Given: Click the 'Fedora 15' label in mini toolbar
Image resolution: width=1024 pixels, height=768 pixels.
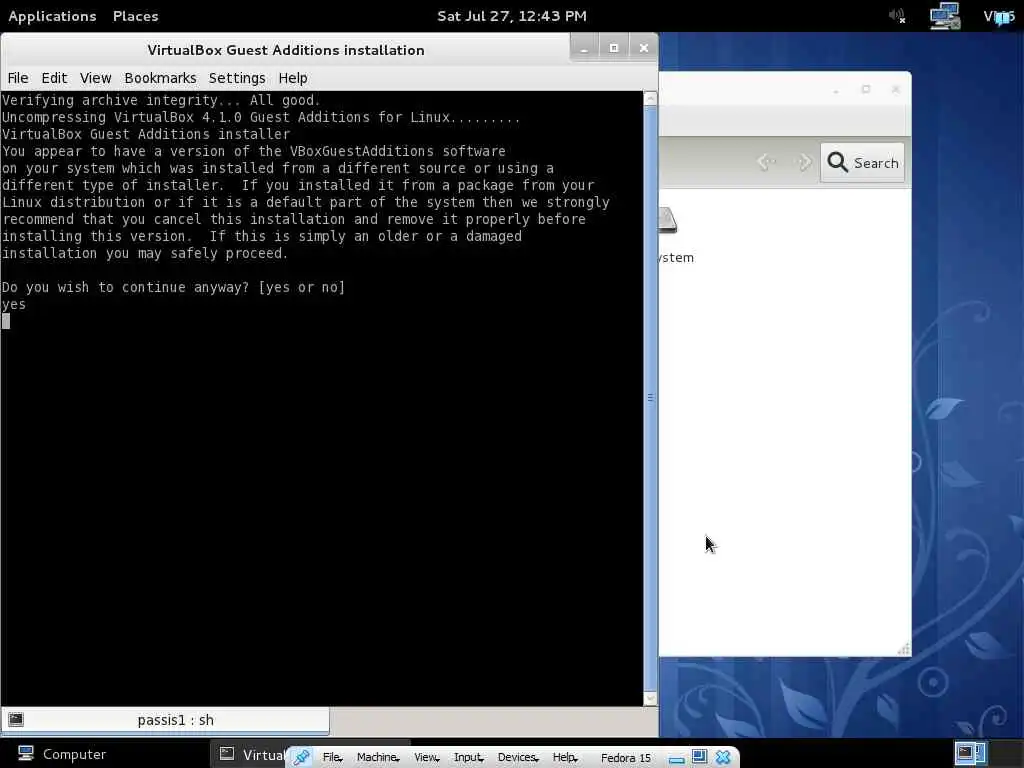Looking at the screenshot, I should click(x=626, y=758).
